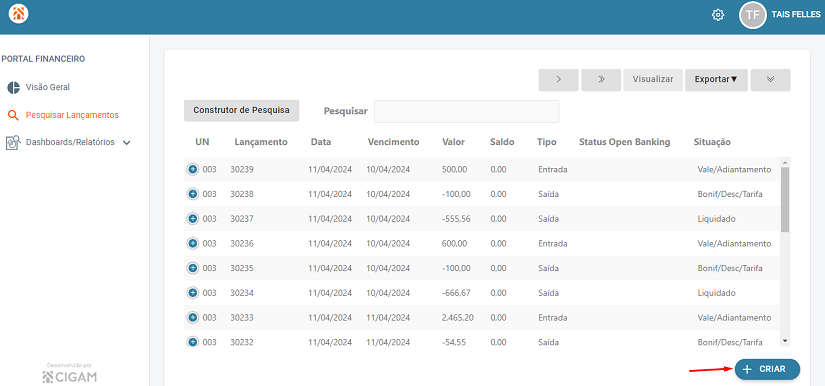Click vencimento 11/04/2024 in row 30233
Viewport: 825px width, 386px height.
coord(389,318)
